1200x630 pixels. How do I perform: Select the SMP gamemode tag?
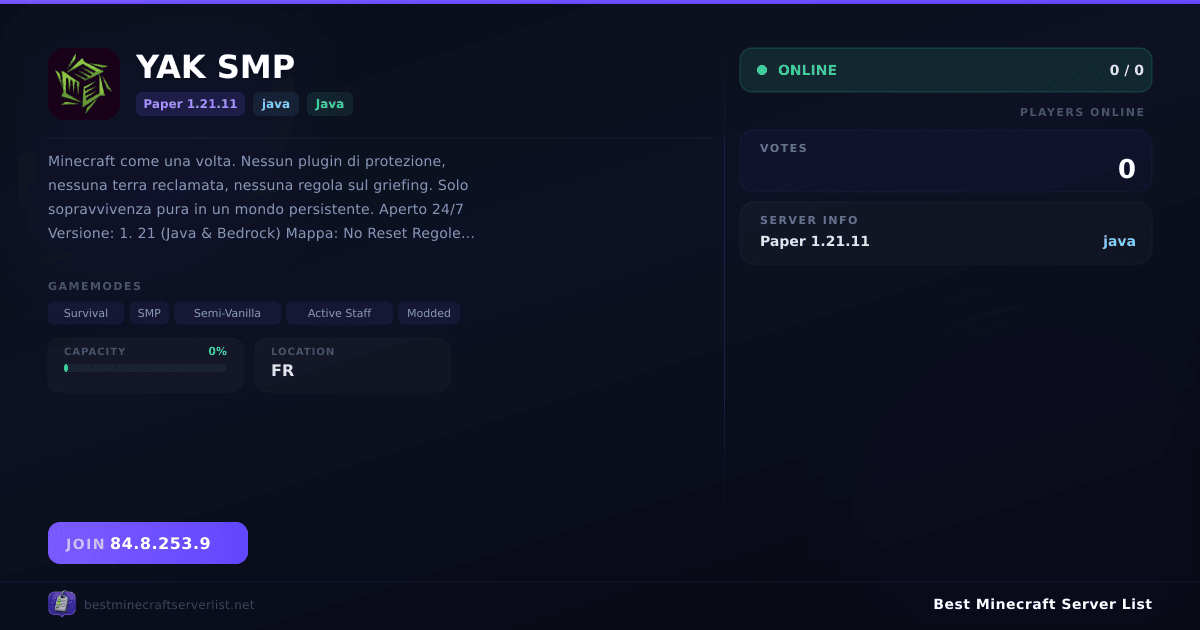pos(149,313)
